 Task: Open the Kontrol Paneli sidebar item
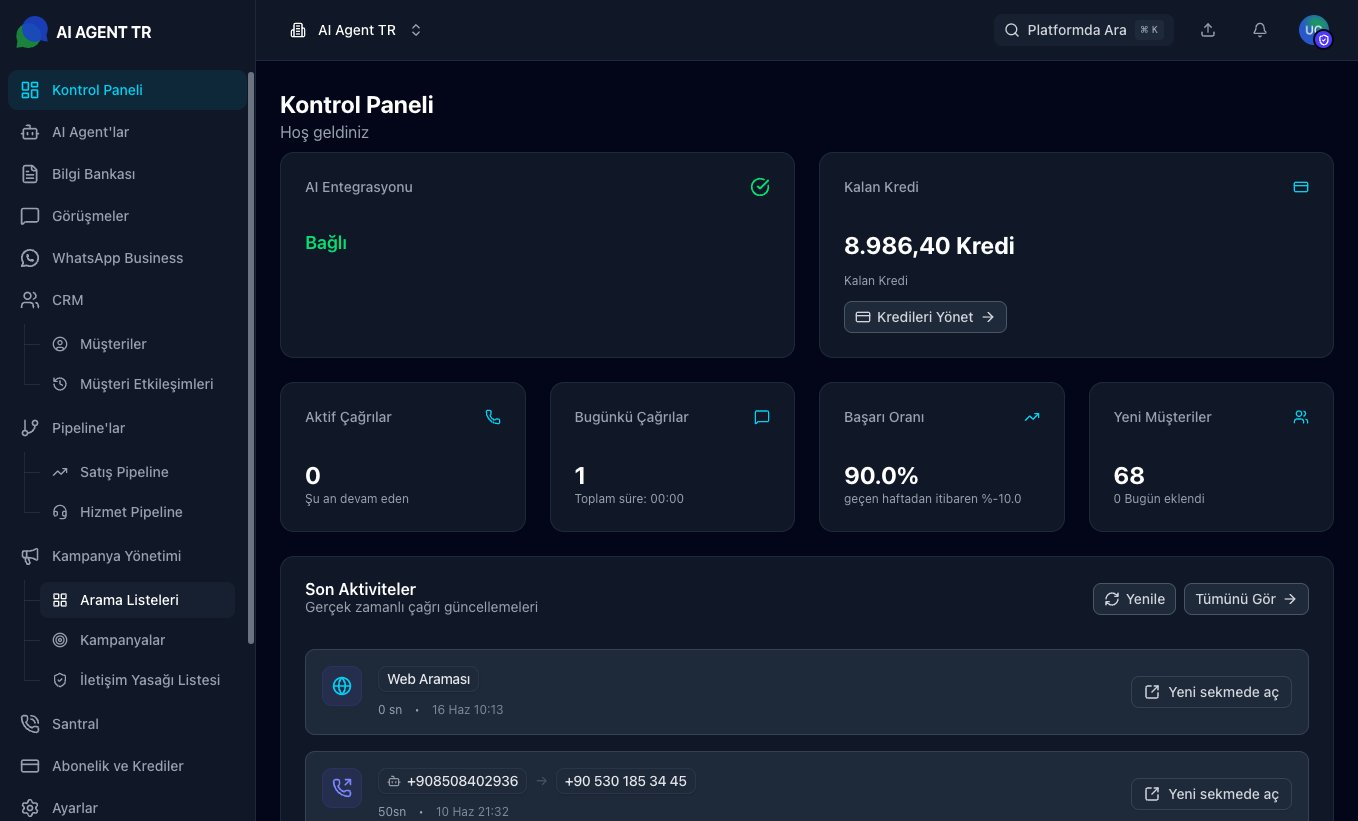point(127,90)
